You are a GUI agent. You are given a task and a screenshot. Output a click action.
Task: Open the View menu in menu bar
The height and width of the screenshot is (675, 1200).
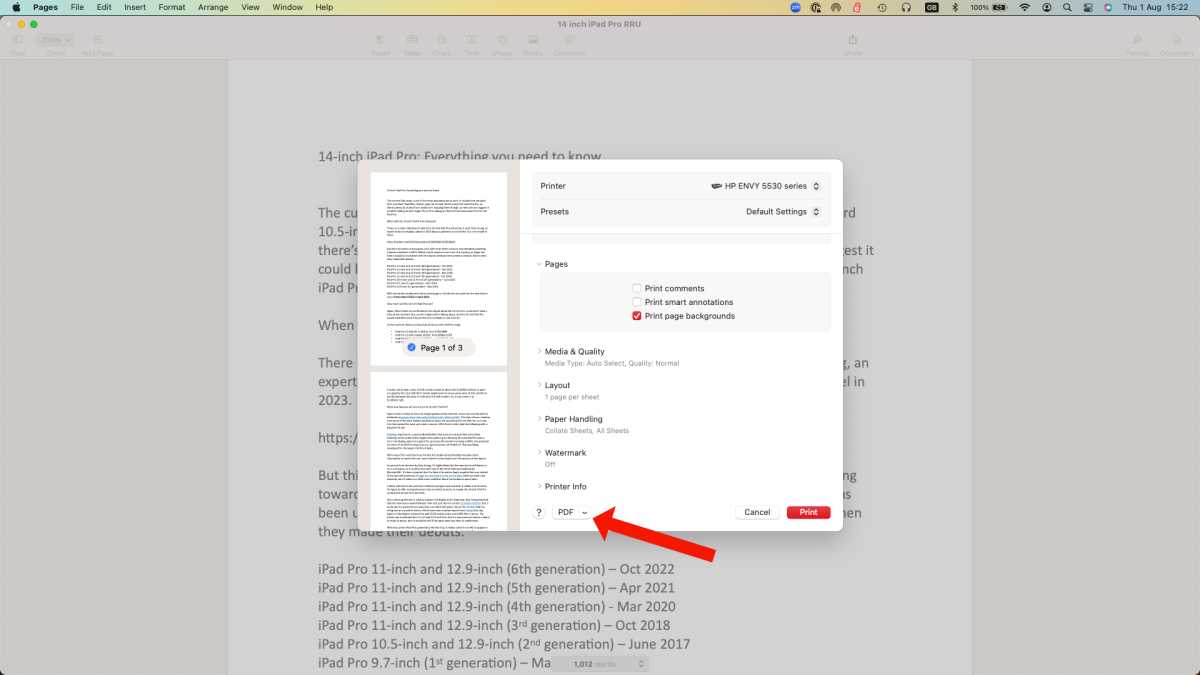tap(250, 7)
